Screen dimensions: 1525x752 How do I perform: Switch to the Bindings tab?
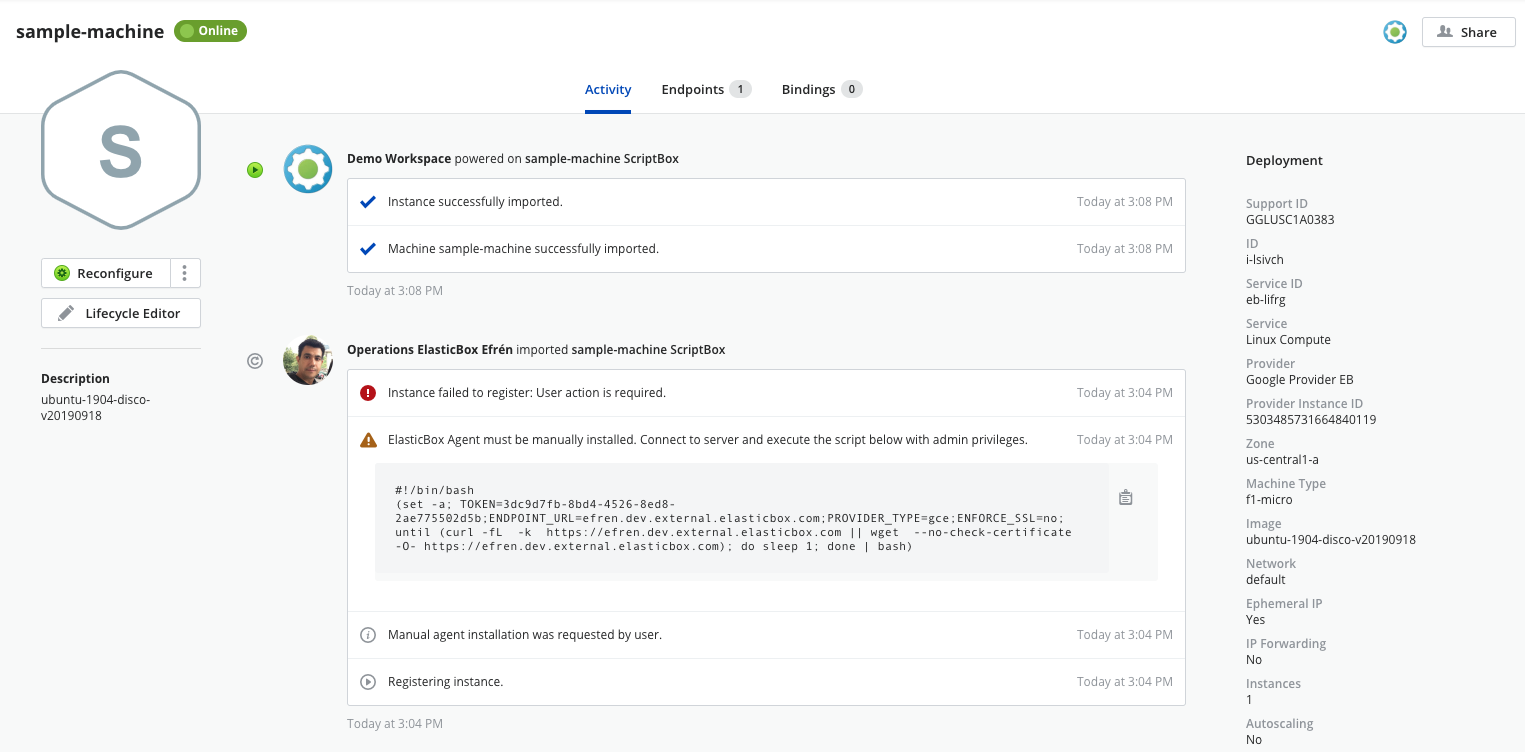pyautogui.click(x=822, y=89)
